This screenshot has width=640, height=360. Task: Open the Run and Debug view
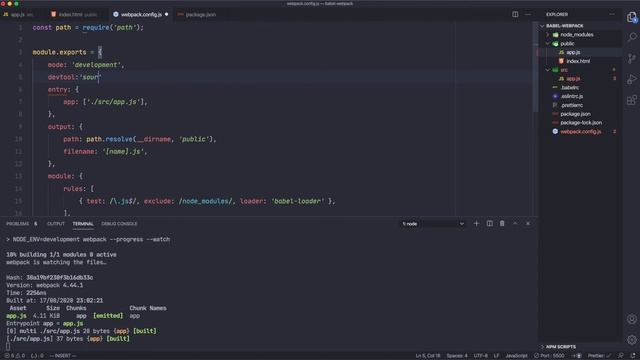pos(632,79)
